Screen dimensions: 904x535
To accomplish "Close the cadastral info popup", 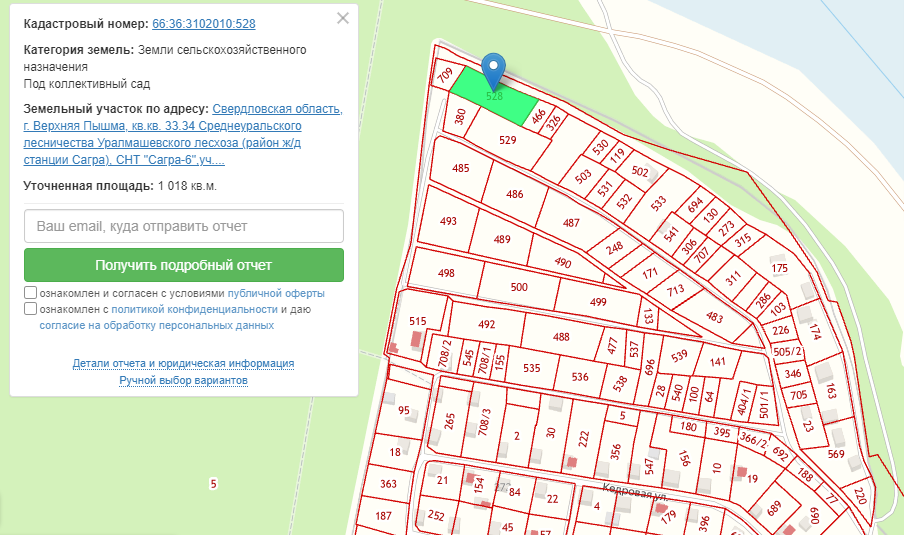I will pos(342,18).
